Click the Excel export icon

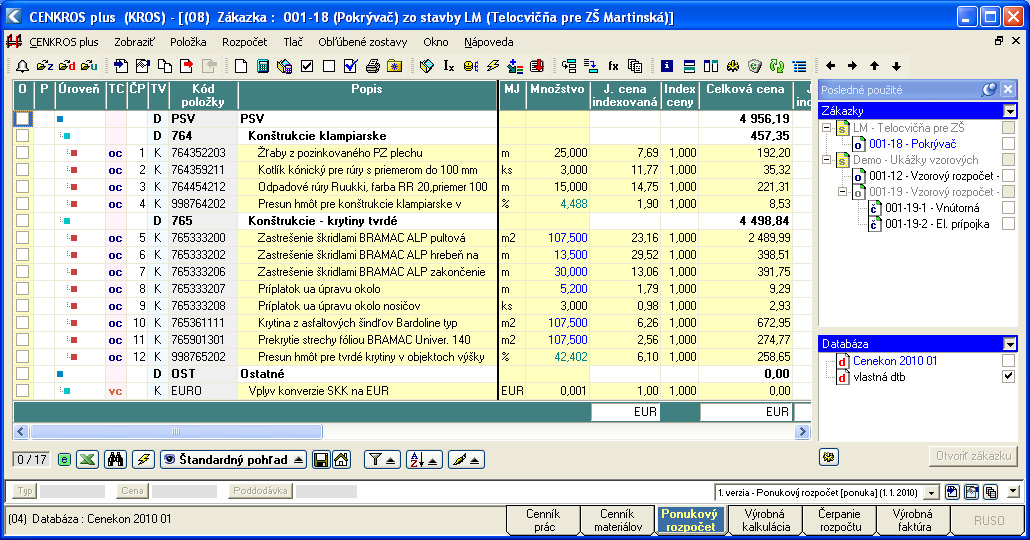pos(87,459)
